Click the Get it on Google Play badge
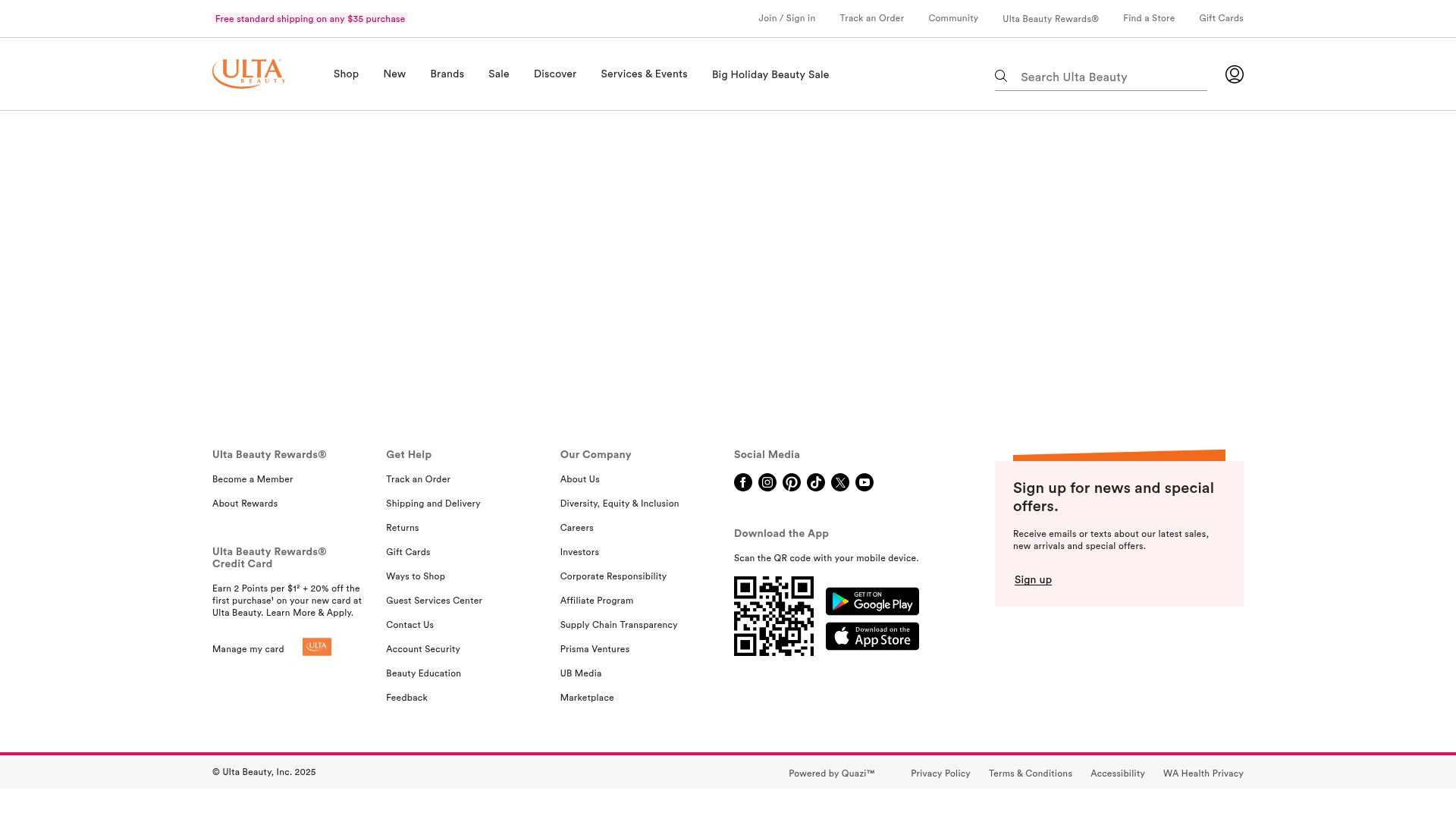1456x819 pixels. coord(872,601)
